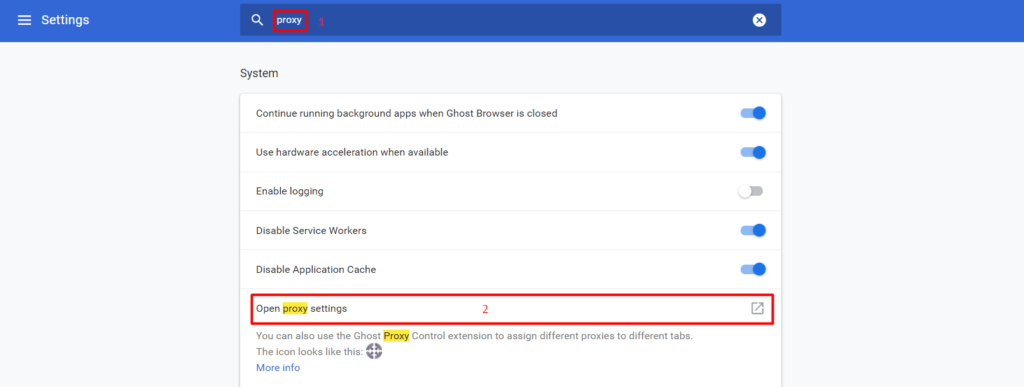The image size is (1024, 387).
Task: Click the 'Open proxy settings' label
Action: click(301, 308)
